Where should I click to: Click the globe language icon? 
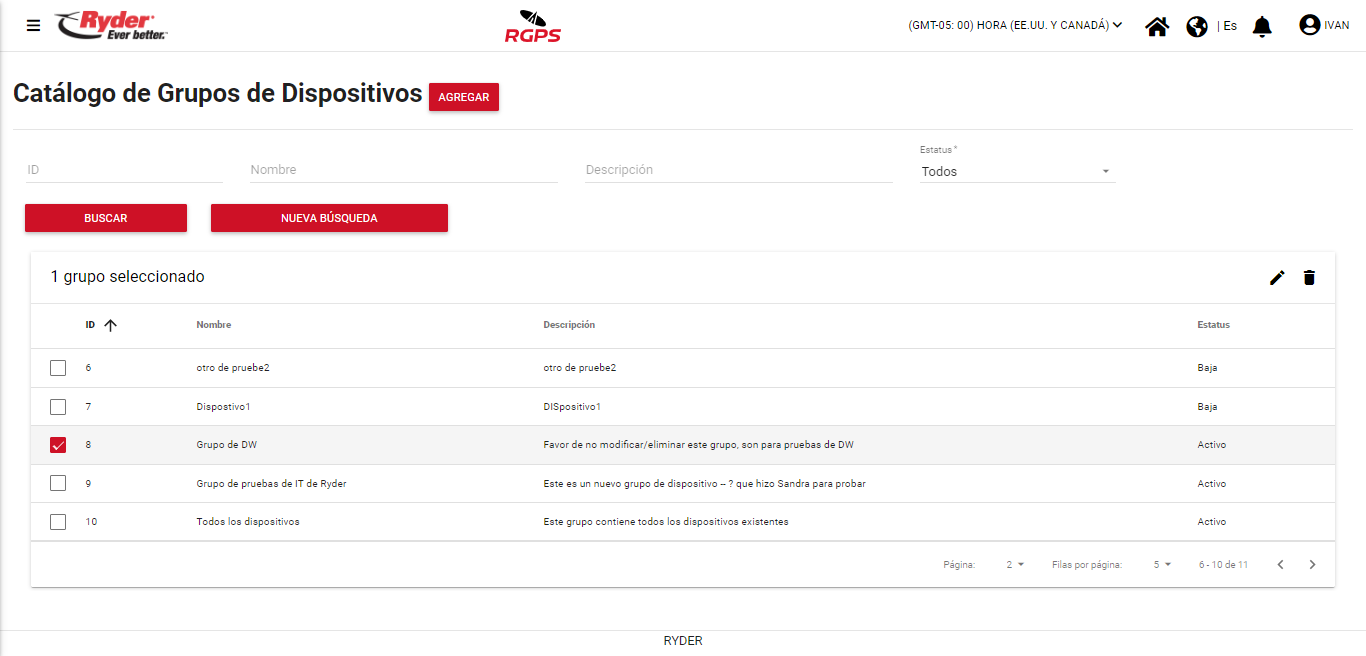point(1197,26)
